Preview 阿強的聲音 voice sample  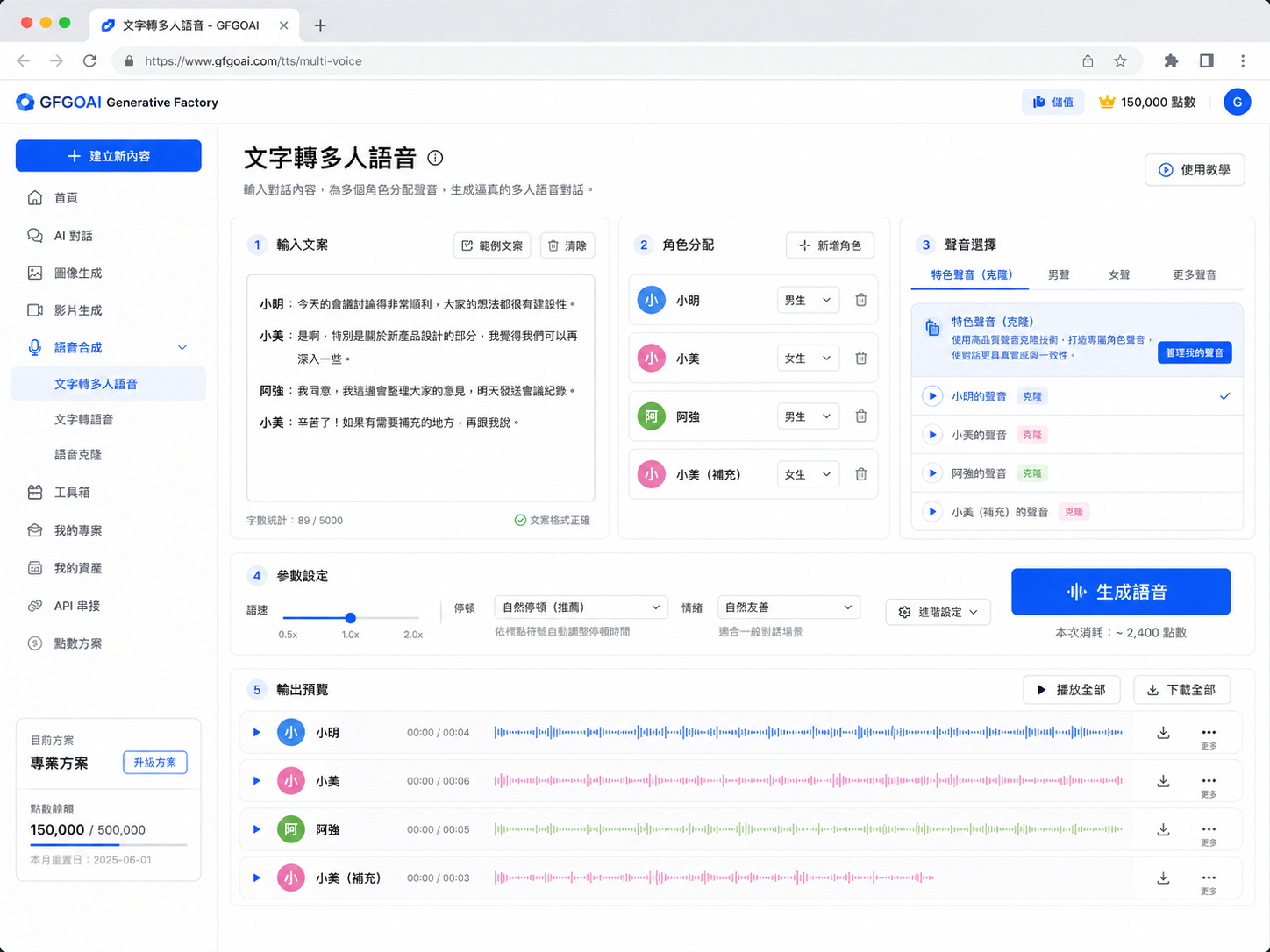(x=932, y=473)
